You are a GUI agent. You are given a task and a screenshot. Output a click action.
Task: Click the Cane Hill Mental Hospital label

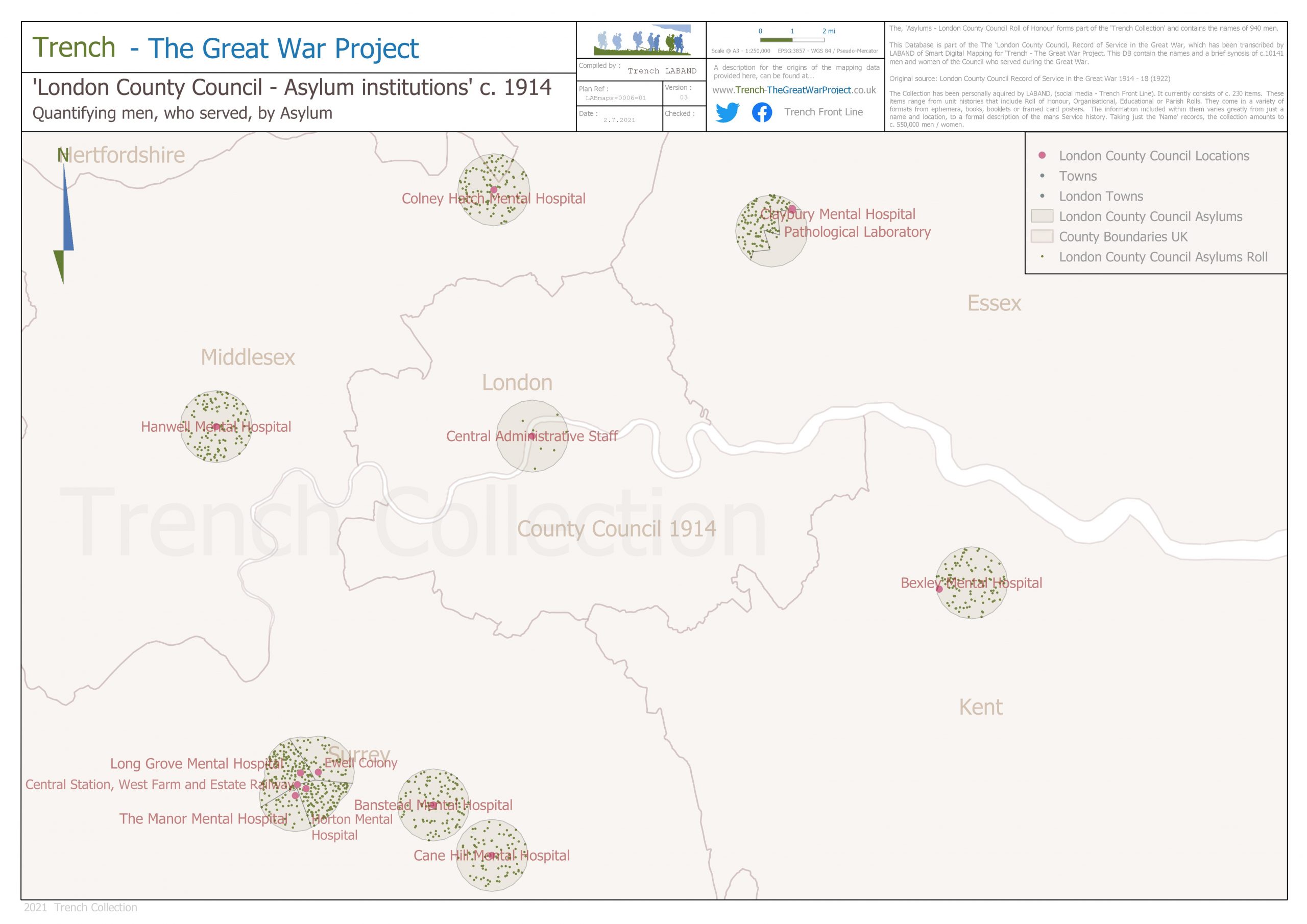pos(491,855)
